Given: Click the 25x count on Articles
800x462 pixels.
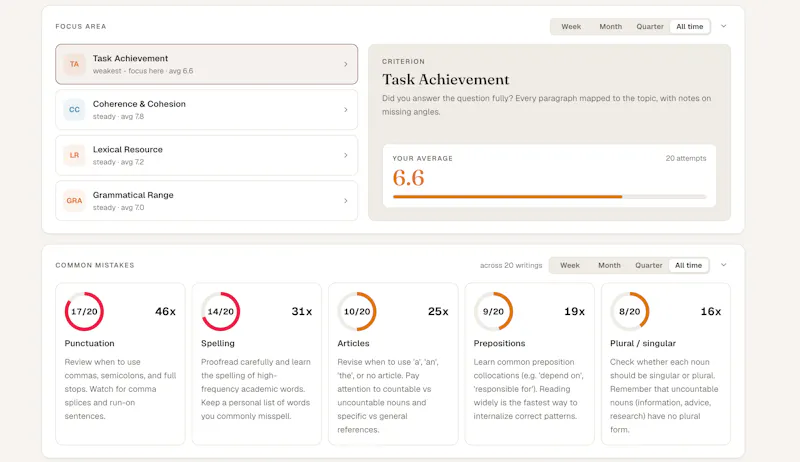Looking at the screenshot, I should pos(438,311).
